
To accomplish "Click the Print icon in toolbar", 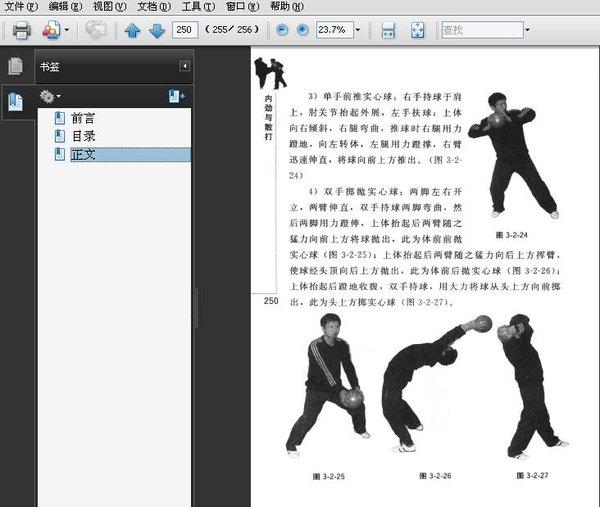I will 21,30.
